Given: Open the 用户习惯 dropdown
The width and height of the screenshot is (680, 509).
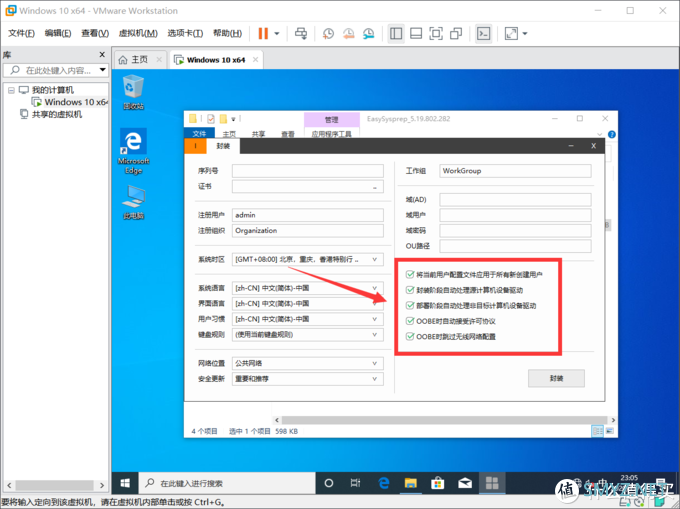Looking at the screenshot, I should pos(307,319).
